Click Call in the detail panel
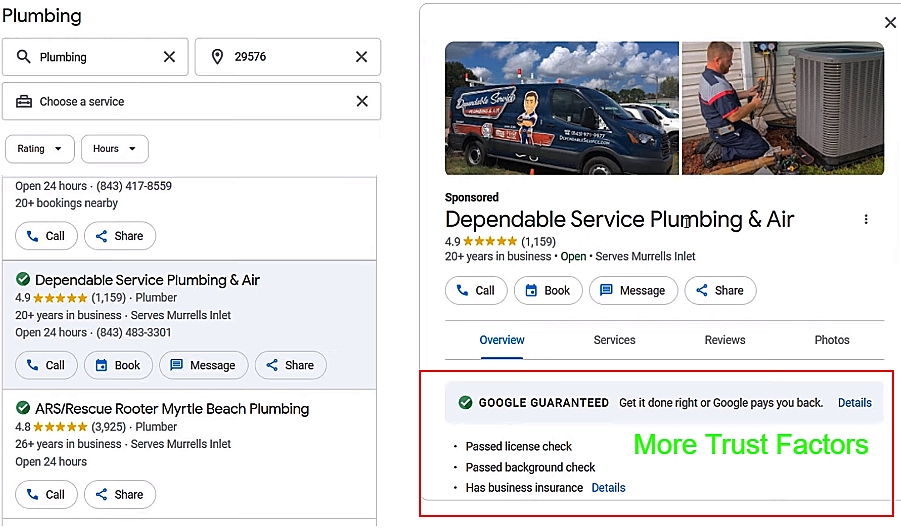This screenshot has width=901, height=532. tap(476, 291)
